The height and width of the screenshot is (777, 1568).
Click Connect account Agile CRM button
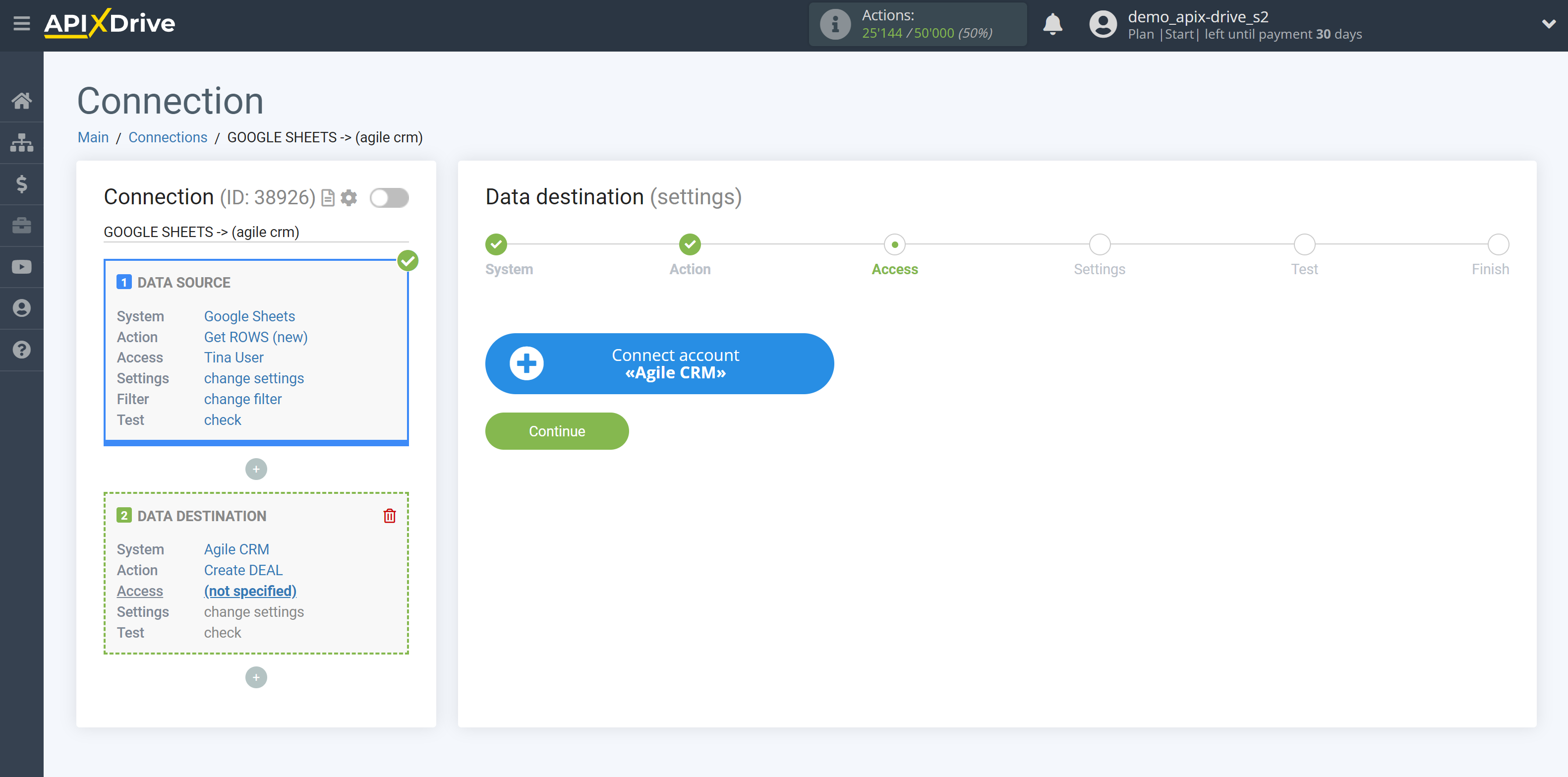pos(660,363)
